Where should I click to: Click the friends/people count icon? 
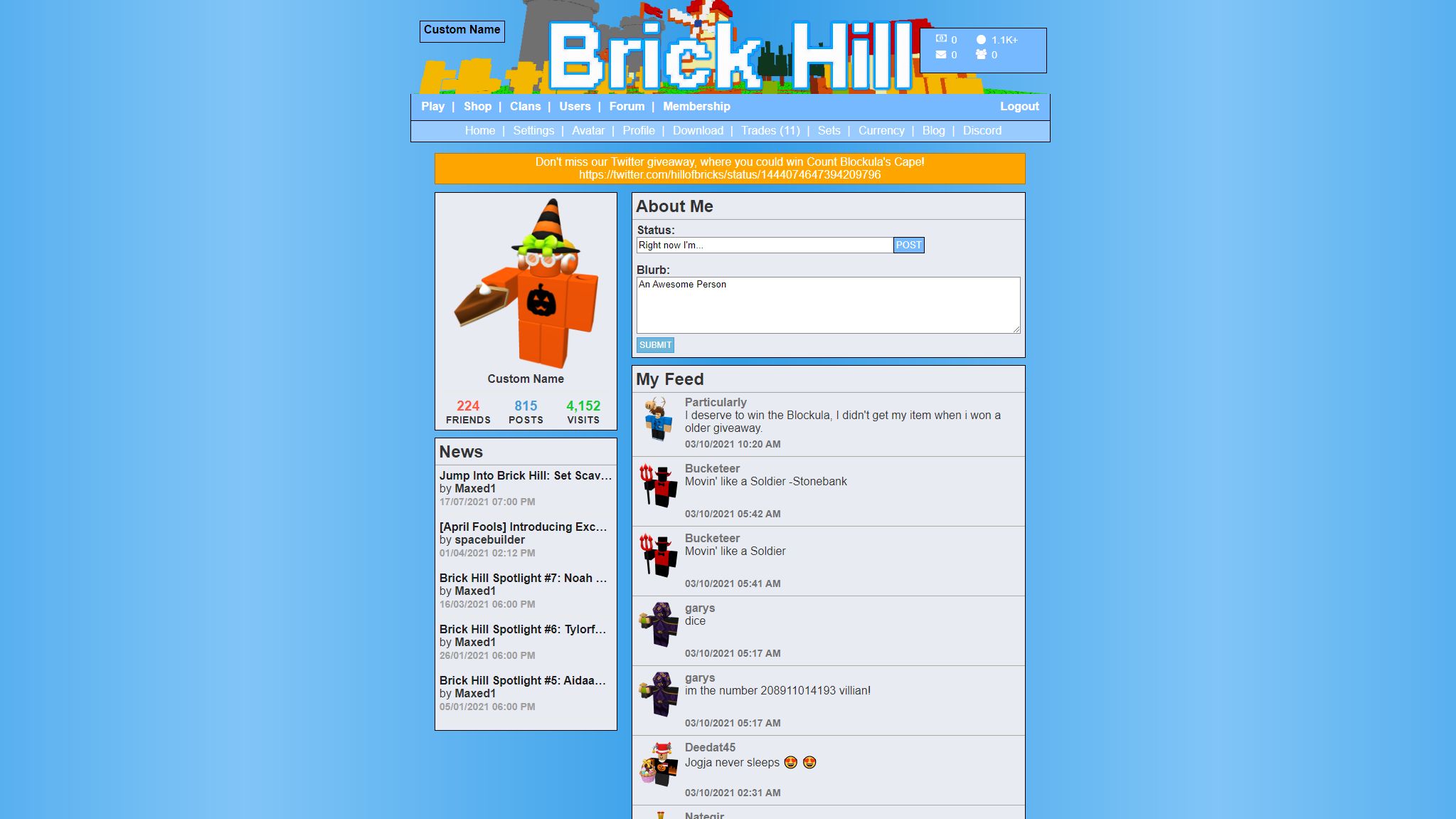[x=981, y=54]
